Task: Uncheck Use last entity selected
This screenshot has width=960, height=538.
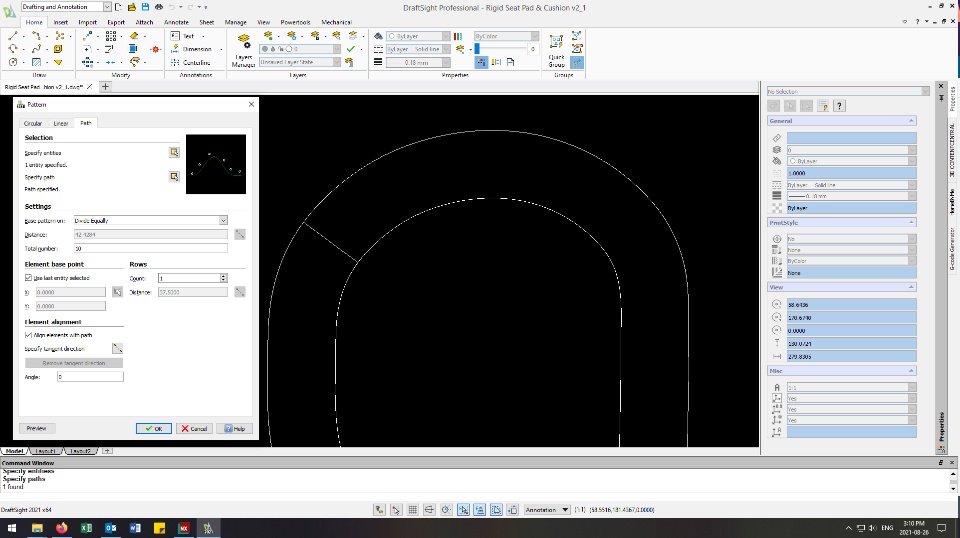Action: pyautogui.click(x=28, y=278)
